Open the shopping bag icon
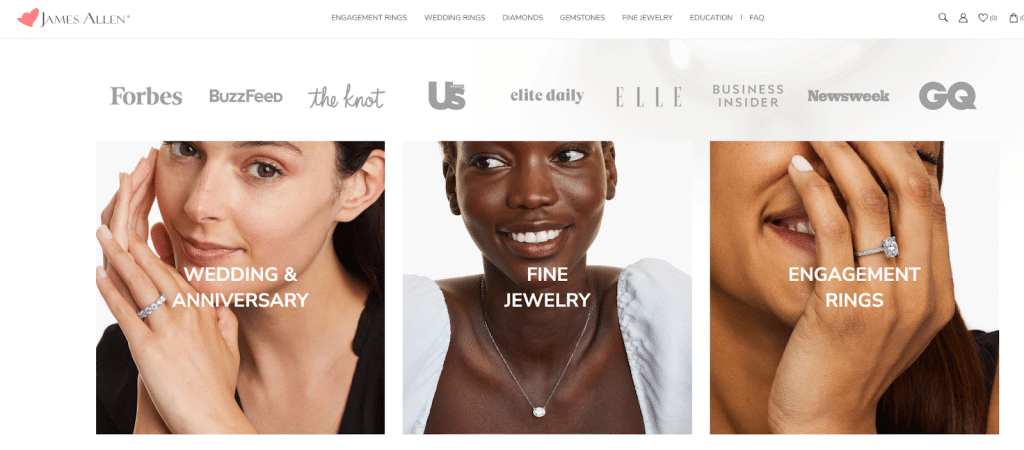 tap(1014, 18)
